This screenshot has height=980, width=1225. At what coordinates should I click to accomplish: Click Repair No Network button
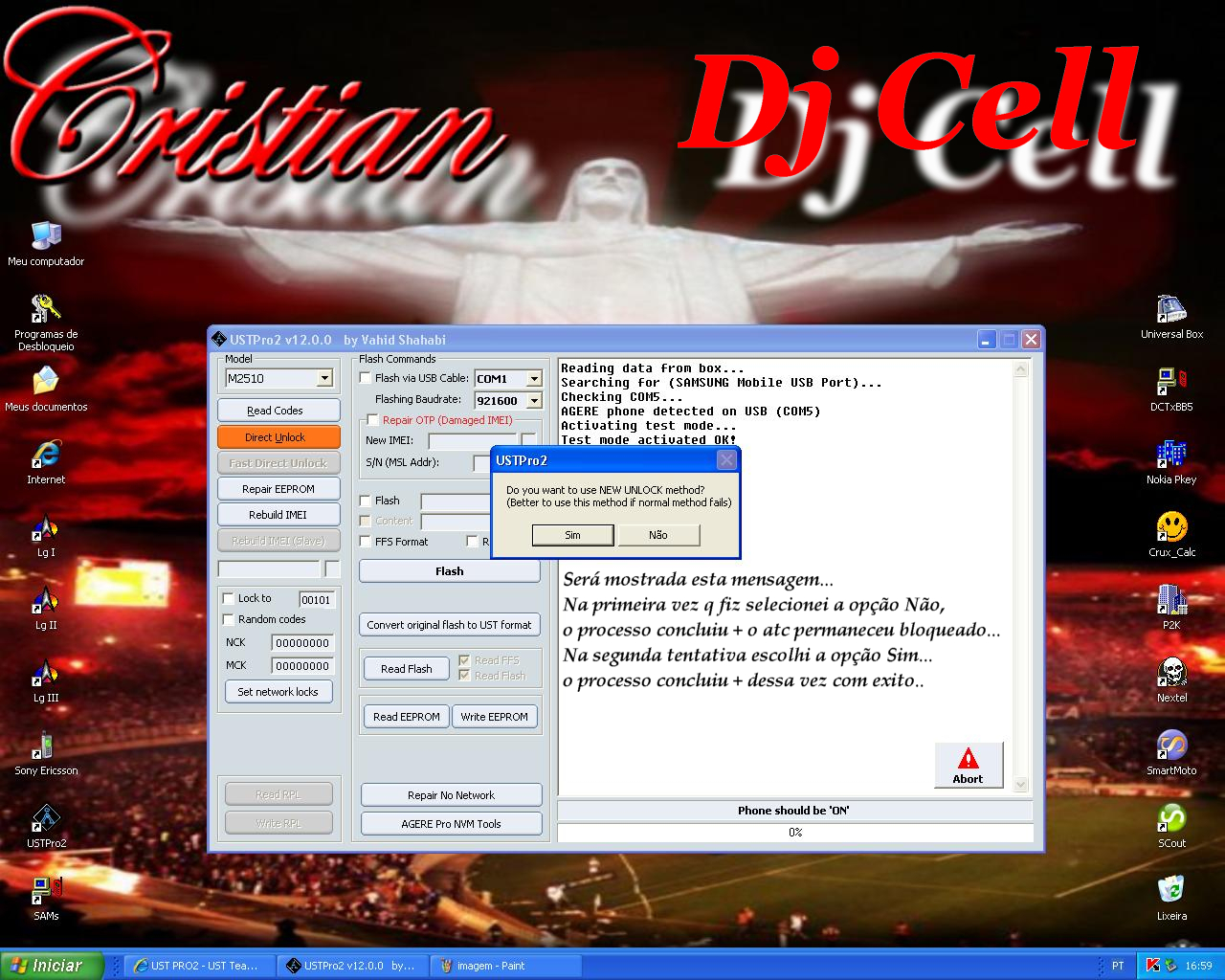pos(451,795)
